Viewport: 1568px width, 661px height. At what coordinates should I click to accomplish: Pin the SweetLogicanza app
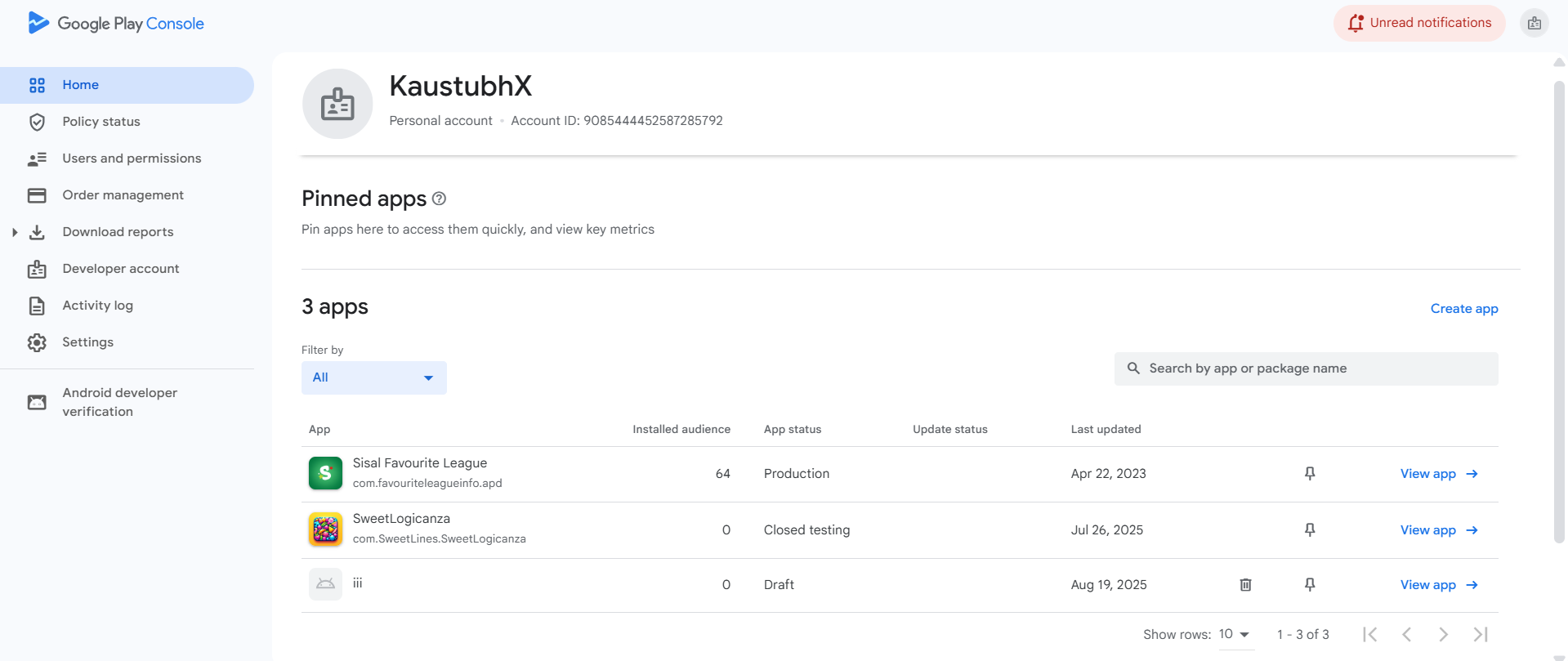1310,530
